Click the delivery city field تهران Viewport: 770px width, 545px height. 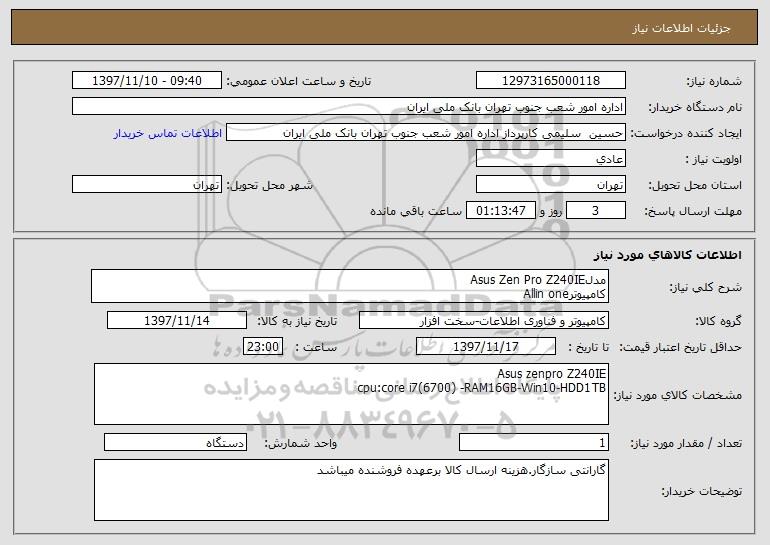coord(147,185)
